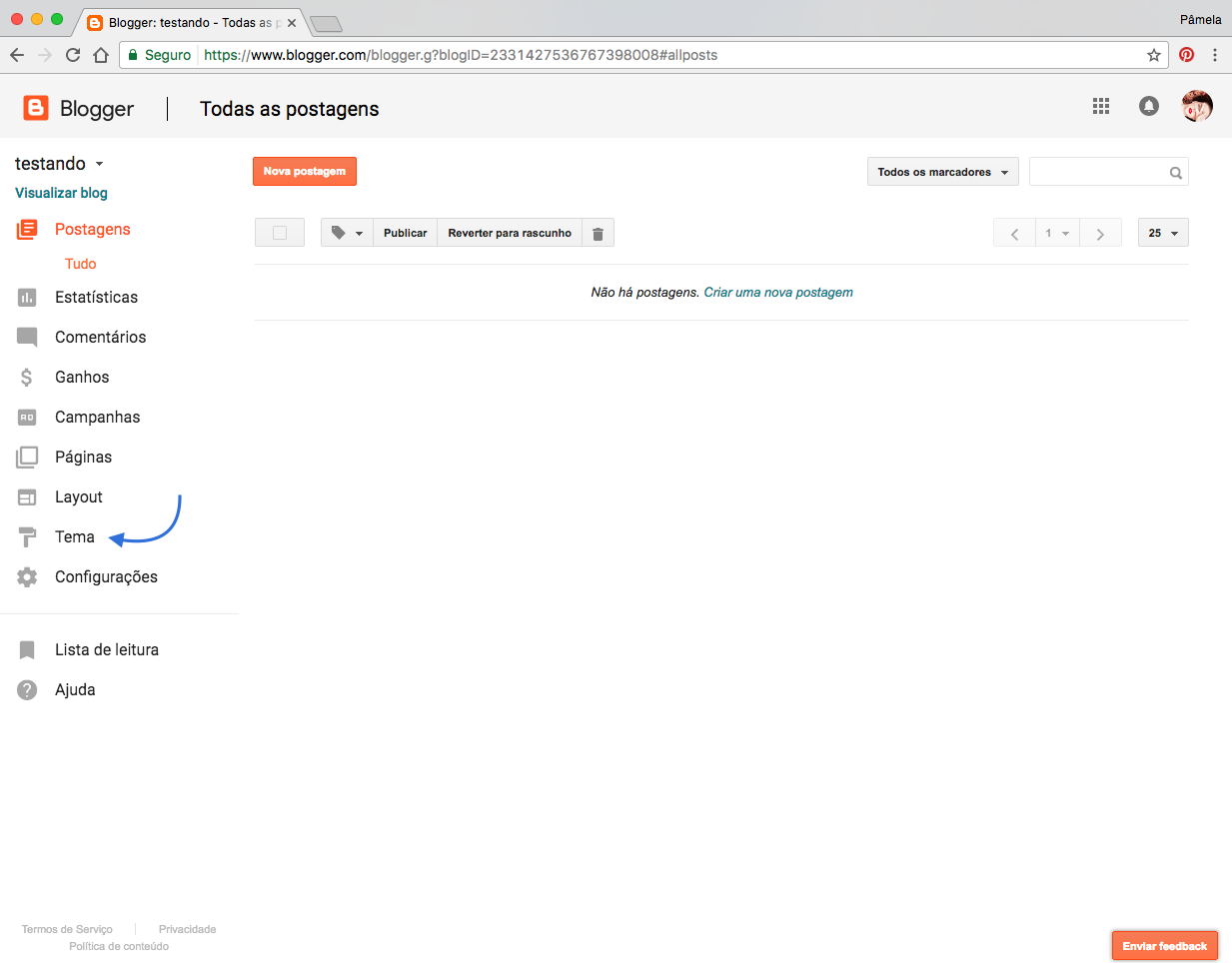The image size is (1232, 963).
Task: Tick the select all posts checkbox
Action: click(x=280, y=233)
